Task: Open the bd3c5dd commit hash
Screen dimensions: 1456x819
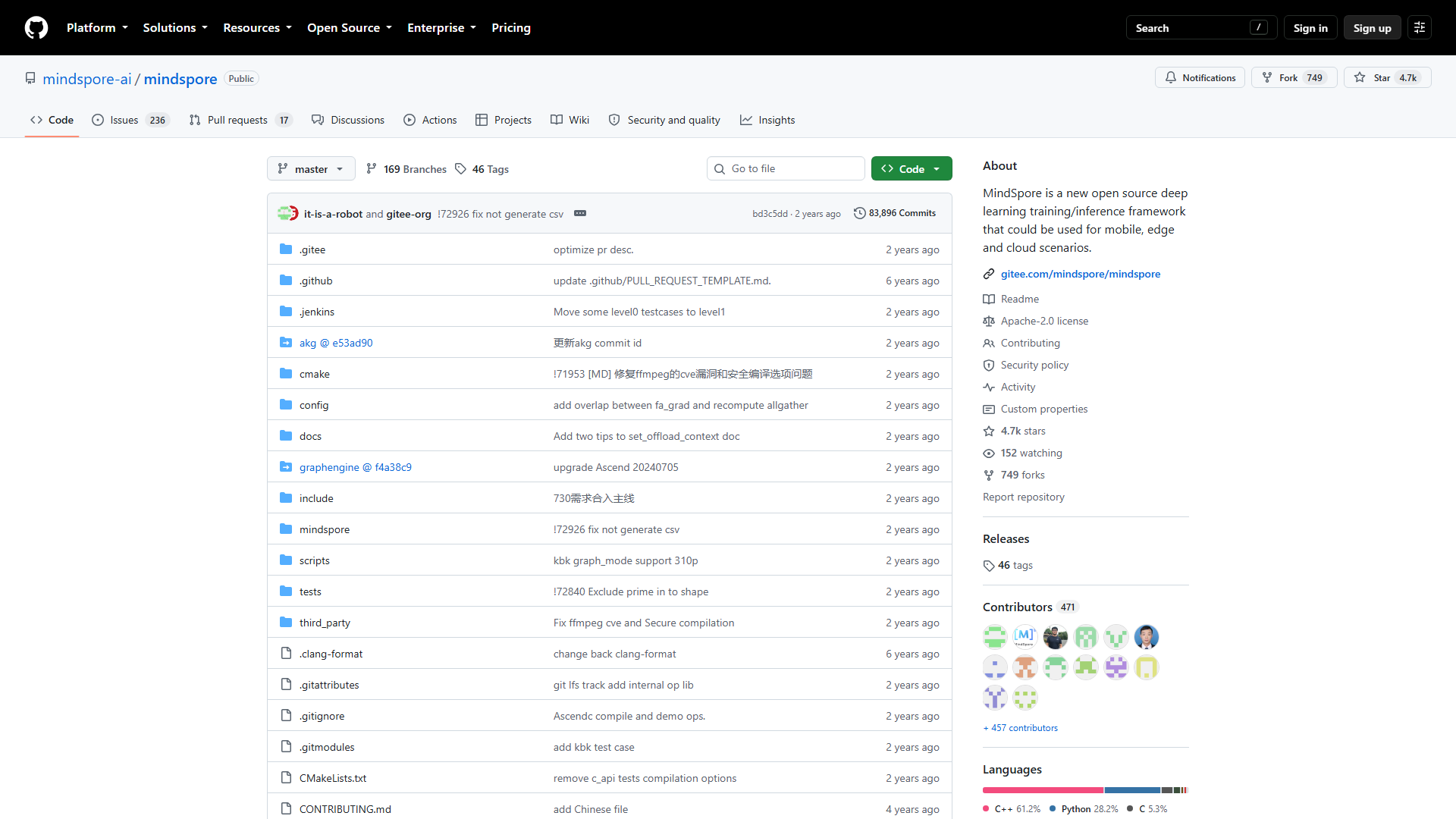Action: [770, 214]
